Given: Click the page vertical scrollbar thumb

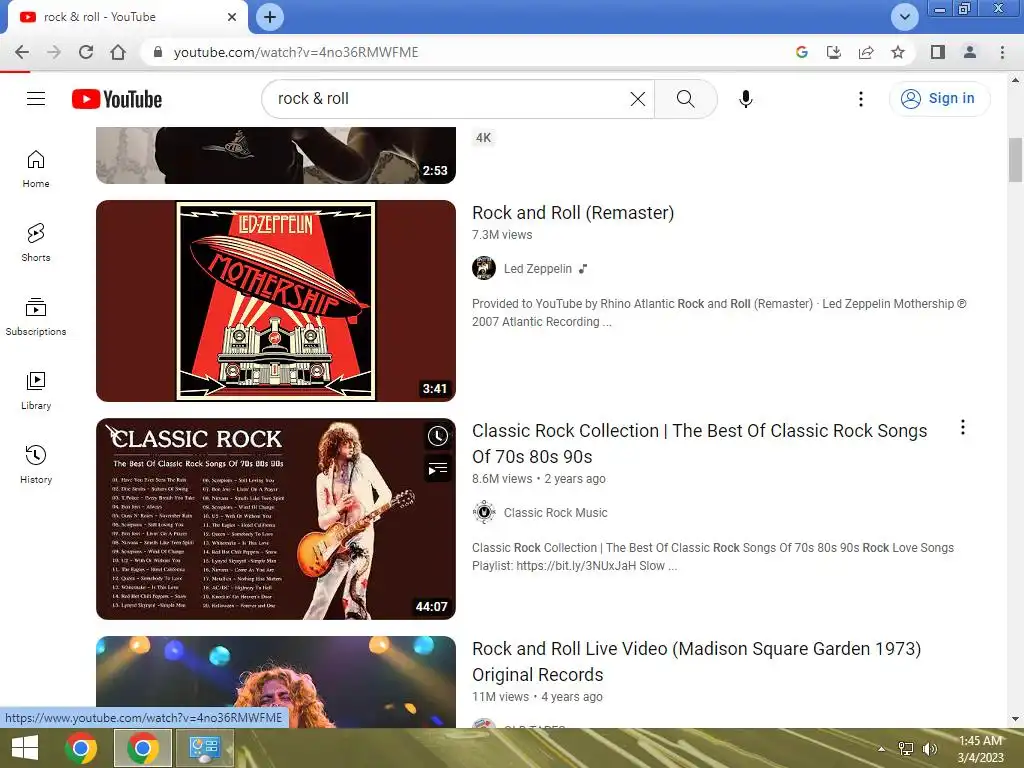Looking at the screenshot, I should pos(1015,160).
